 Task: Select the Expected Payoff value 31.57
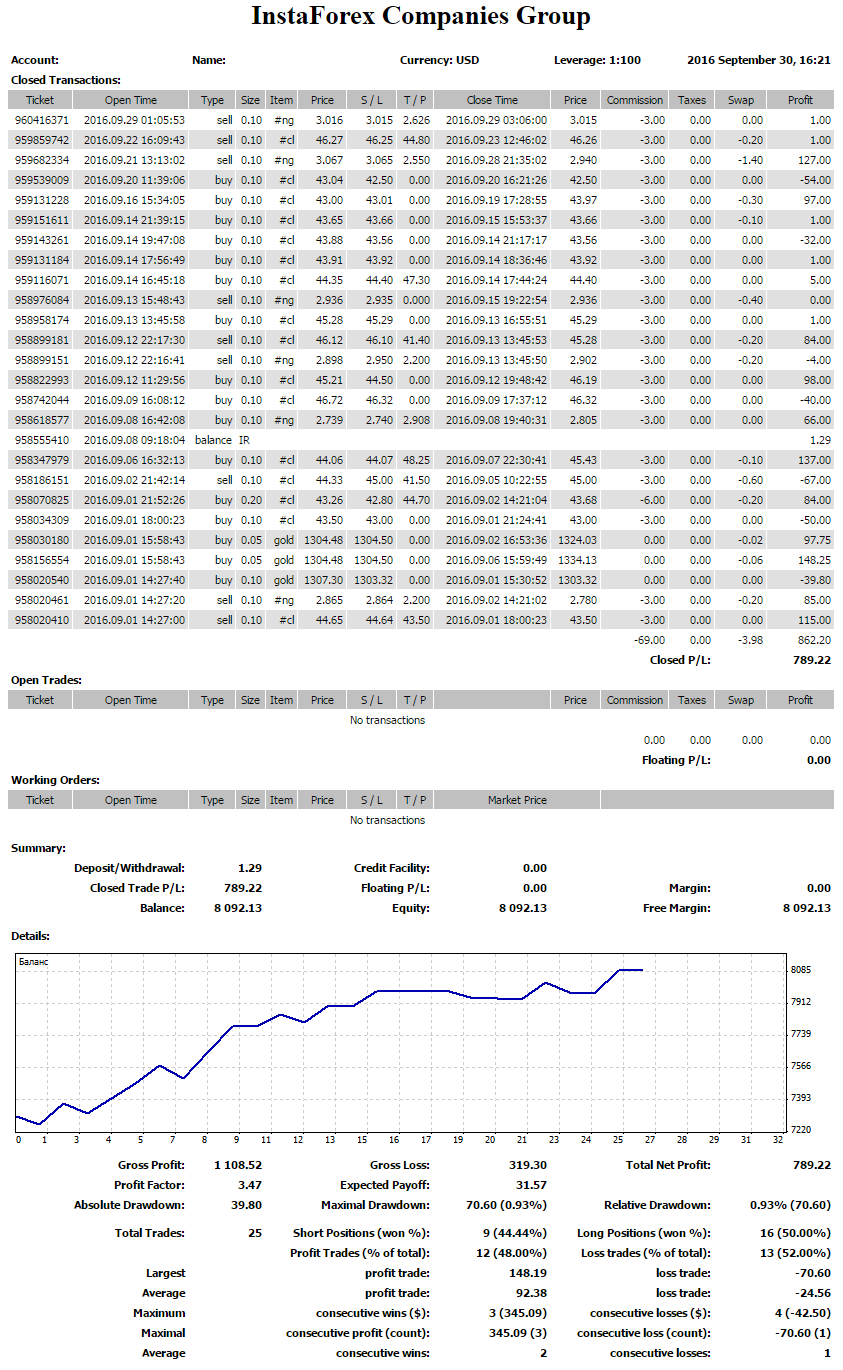pos(533,1185)
